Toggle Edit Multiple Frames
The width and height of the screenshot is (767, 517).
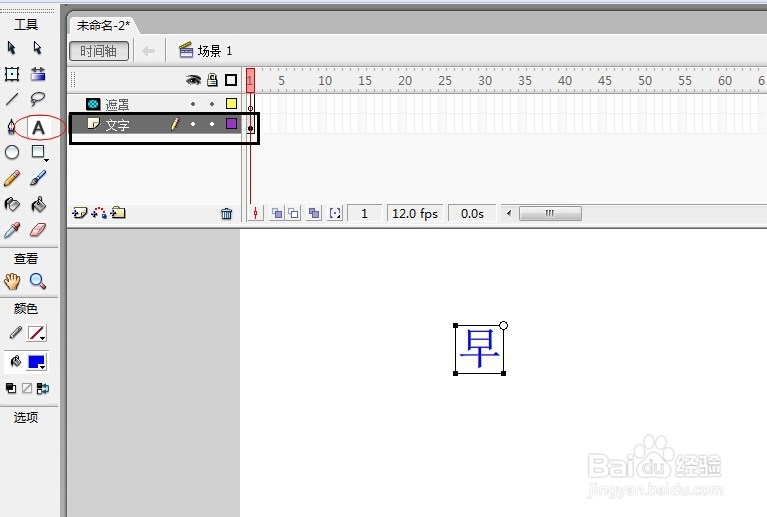pyautogui.click(x=314, y=213)
